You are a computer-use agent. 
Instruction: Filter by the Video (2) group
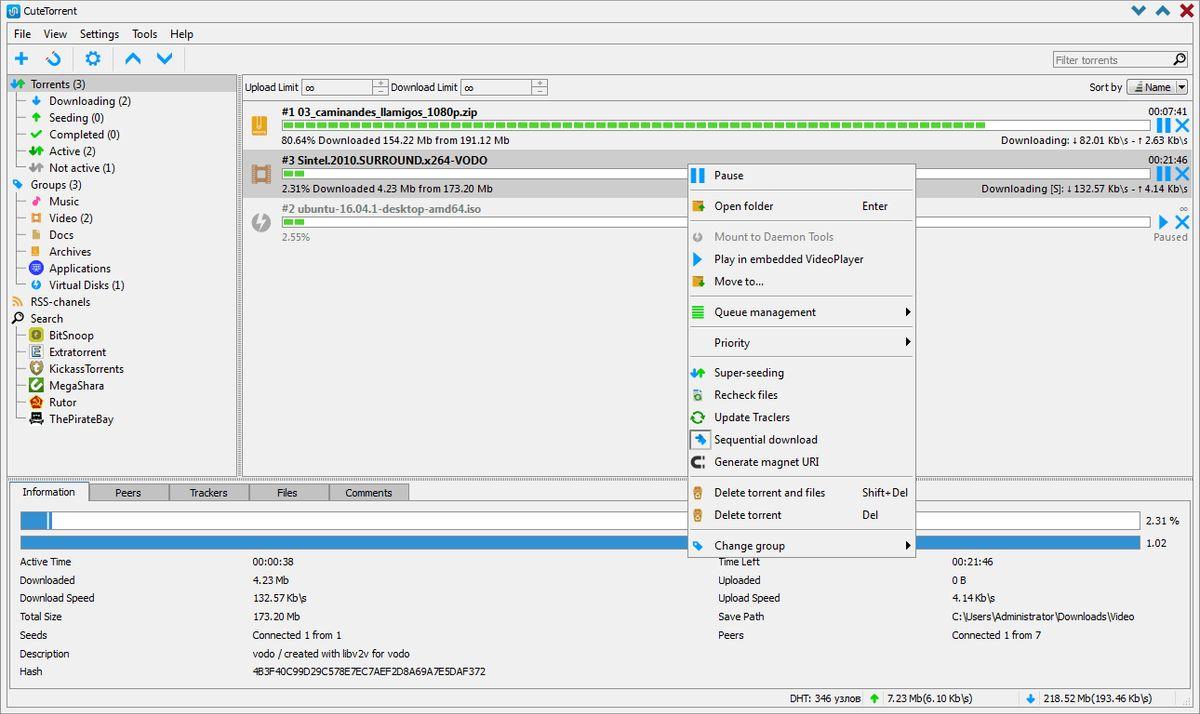pos(71,218)
